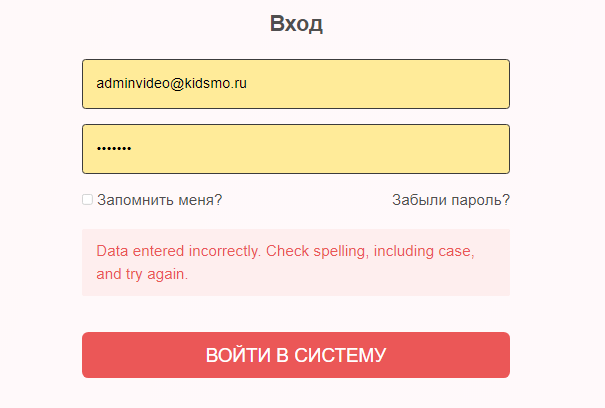Click the ВОЙТИ В СИСТЕМУ button
Viewport: 605px width, 408px height.
coord(296,355)
